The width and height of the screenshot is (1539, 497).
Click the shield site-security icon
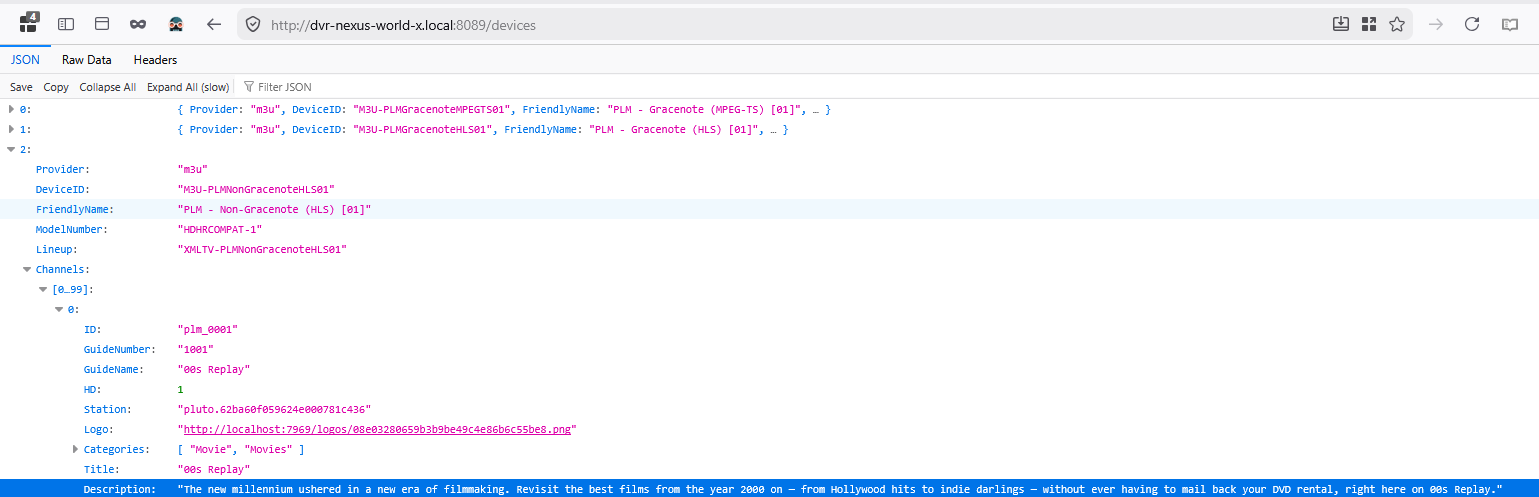tap(253, 25)
